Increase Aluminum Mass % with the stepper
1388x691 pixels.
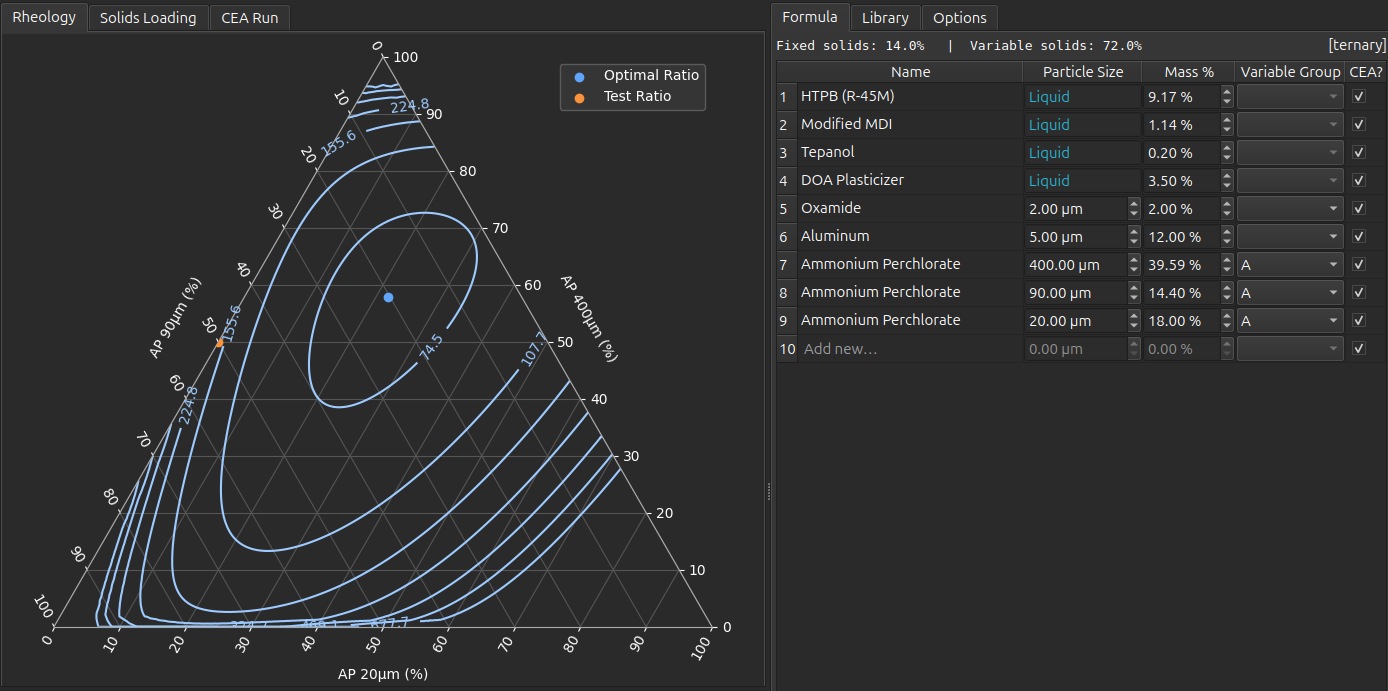click(1226, 232)
